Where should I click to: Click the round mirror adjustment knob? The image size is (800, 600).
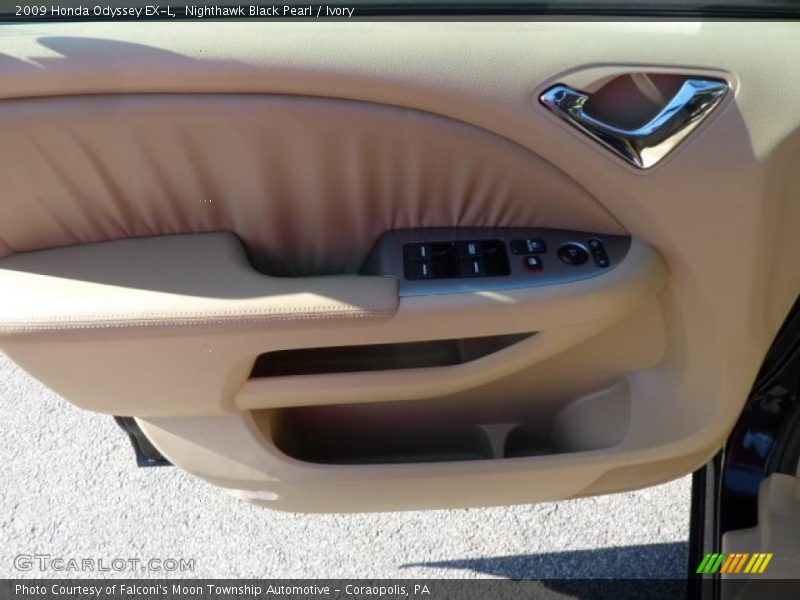point(572,254)
